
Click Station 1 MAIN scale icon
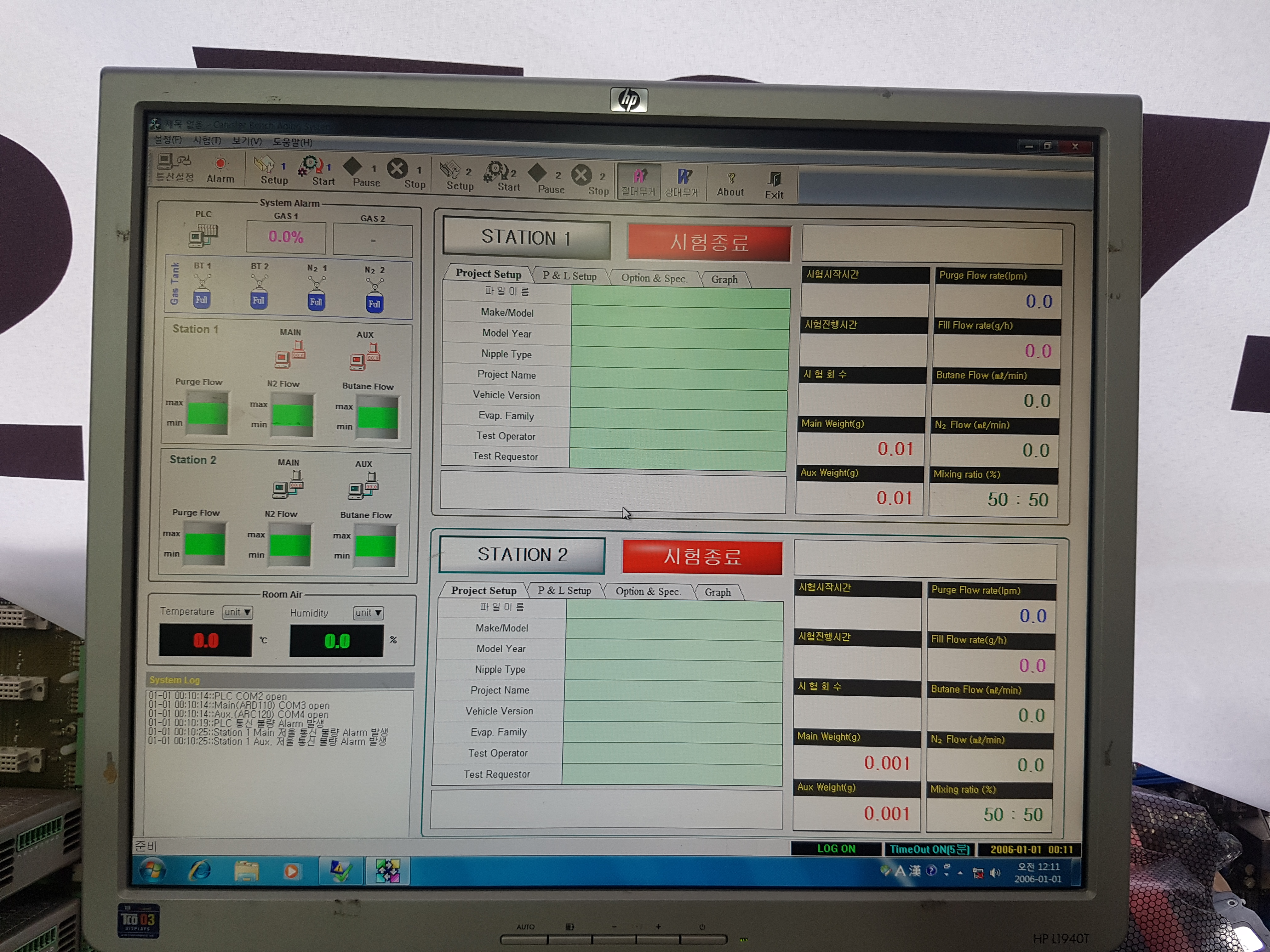point(290,354)
